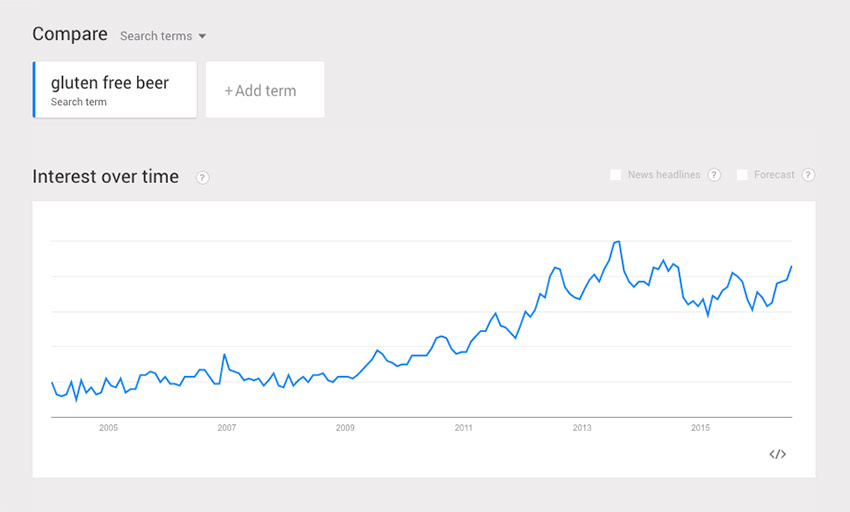Click the 2007 label on the time axis
The image size is (850, 512).
coord(227,428)
